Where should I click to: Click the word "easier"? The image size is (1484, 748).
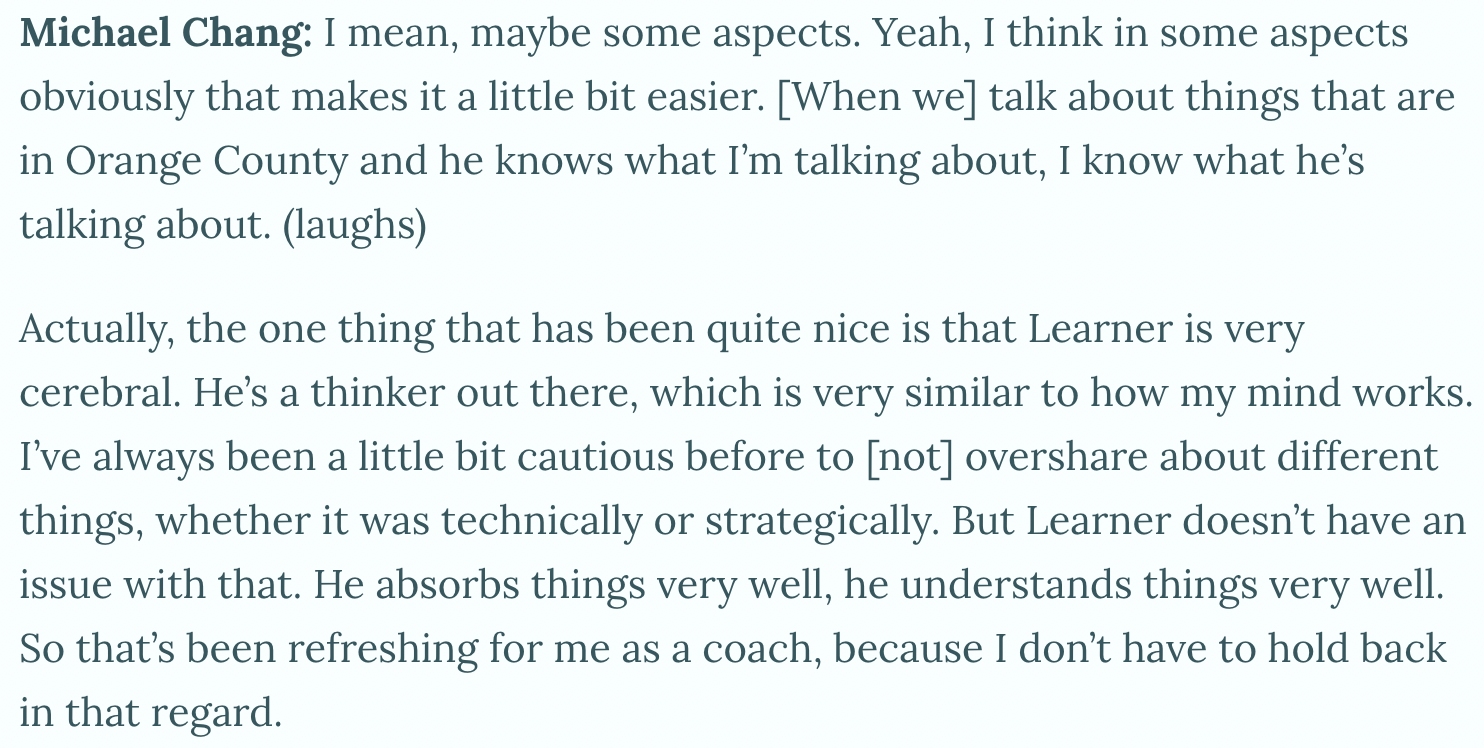697,98
